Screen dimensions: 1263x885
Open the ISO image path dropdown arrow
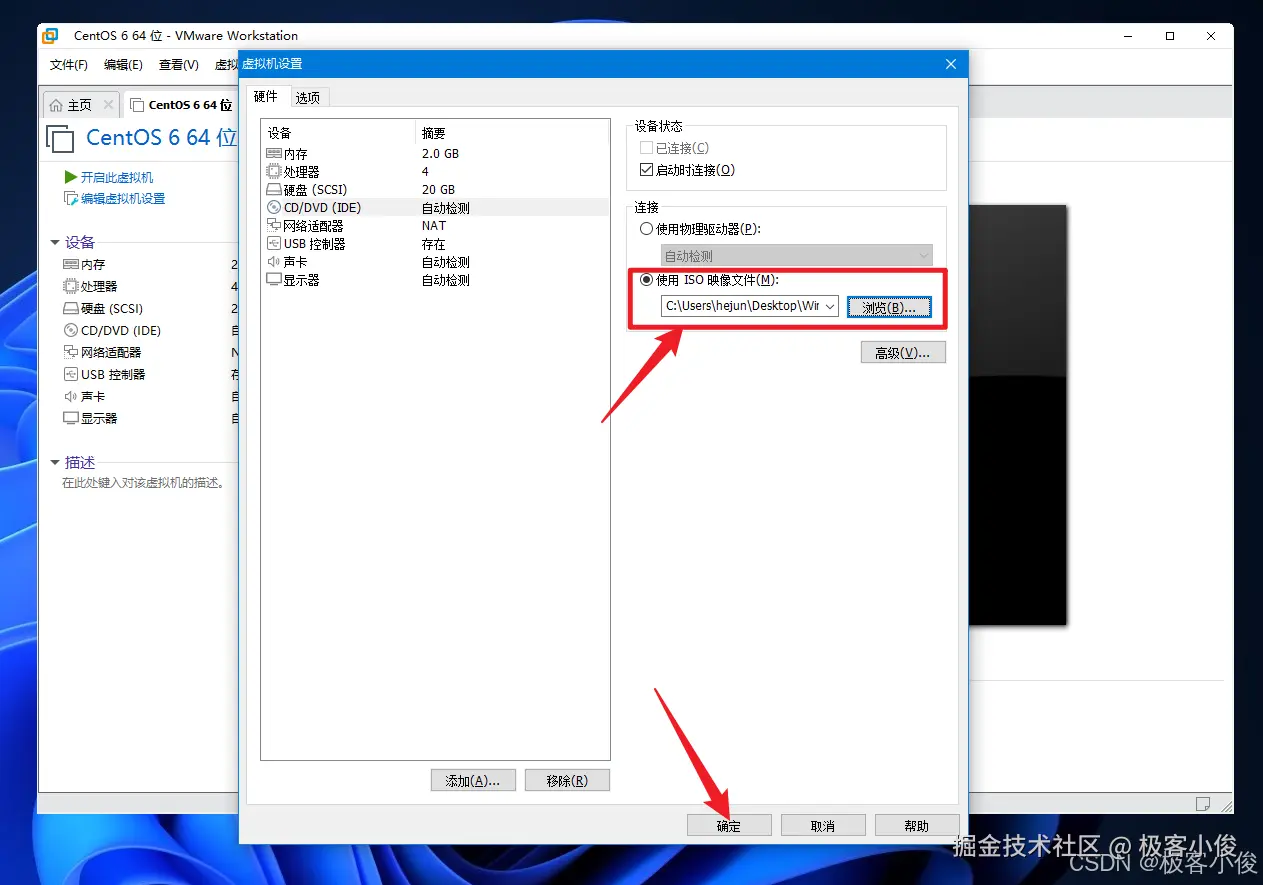[831, 306]
